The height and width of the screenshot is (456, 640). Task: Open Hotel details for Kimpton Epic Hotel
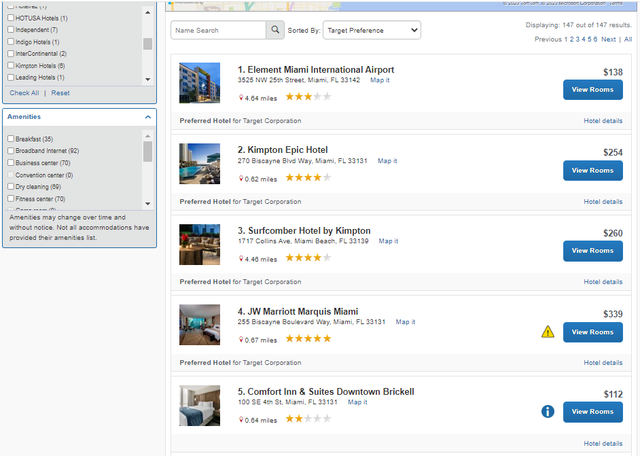tap(603, 202)
